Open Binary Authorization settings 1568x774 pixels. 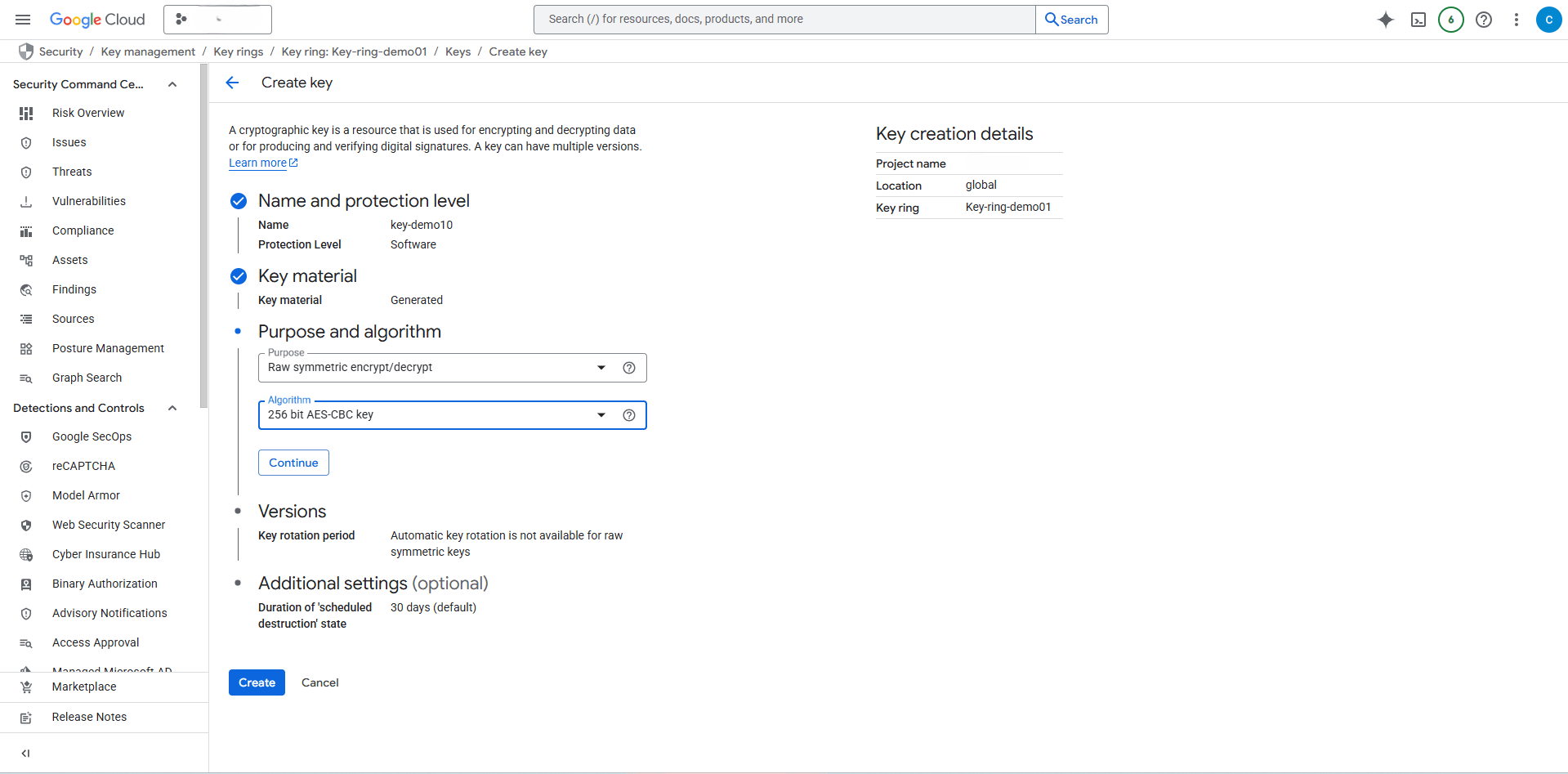click(x=105, y=584)
